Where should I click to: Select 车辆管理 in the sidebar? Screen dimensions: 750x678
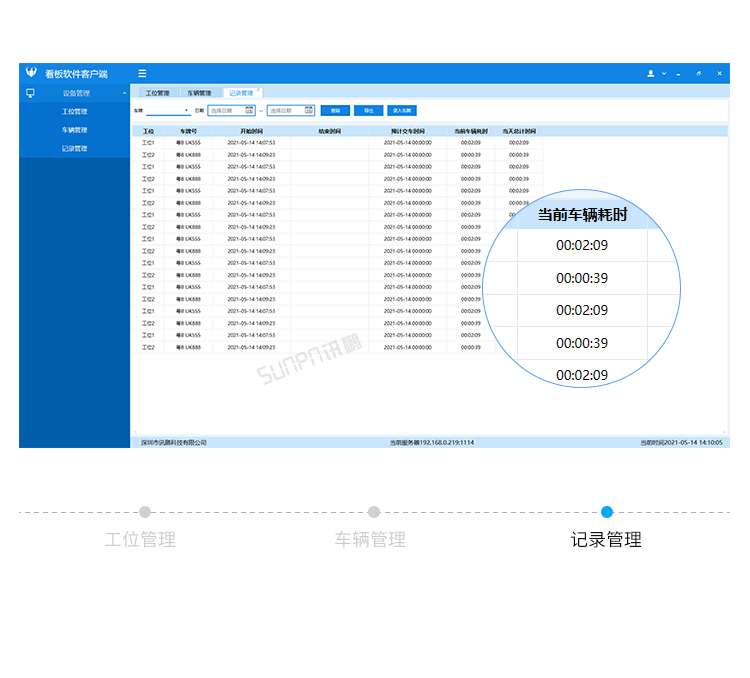[x=75, y=130]
